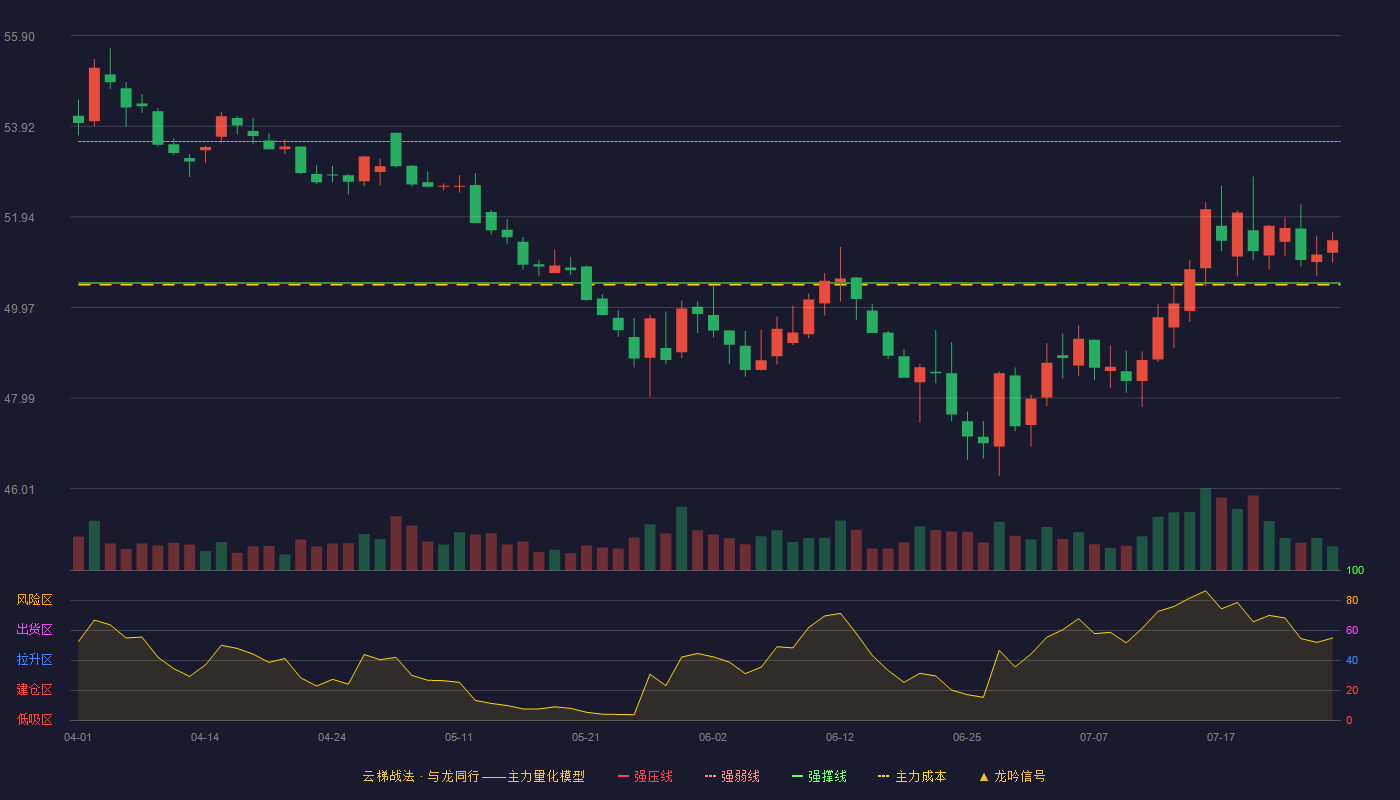
Task: Toggle the 龙吟信号 legend item
Action: (1012, 776)
